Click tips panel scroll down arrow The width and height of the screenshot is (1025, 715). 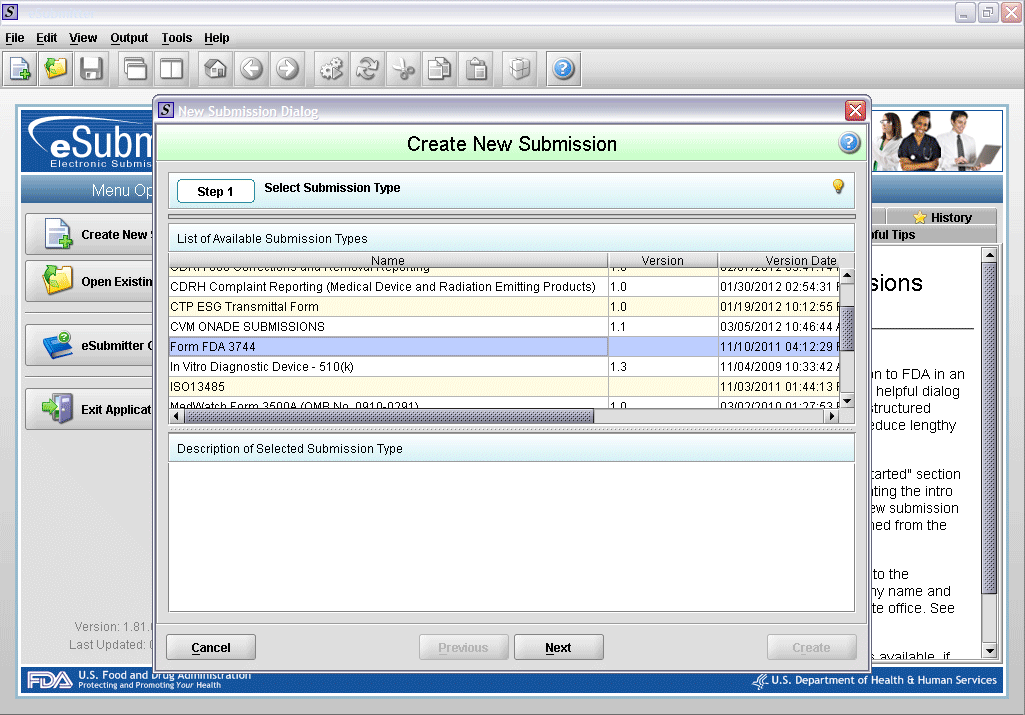(990, 650)
